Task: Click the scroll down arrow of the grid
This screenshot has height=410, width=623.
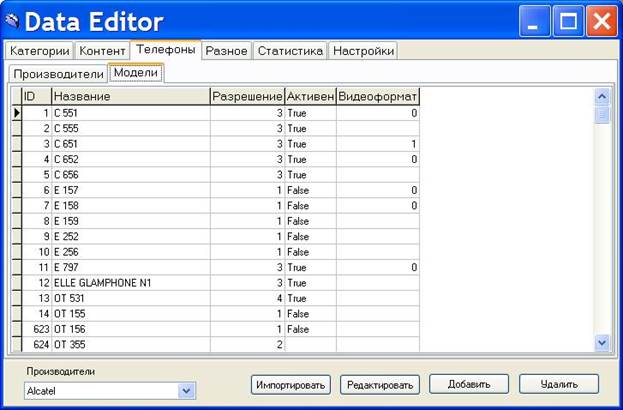Action: tap(602, 342)
